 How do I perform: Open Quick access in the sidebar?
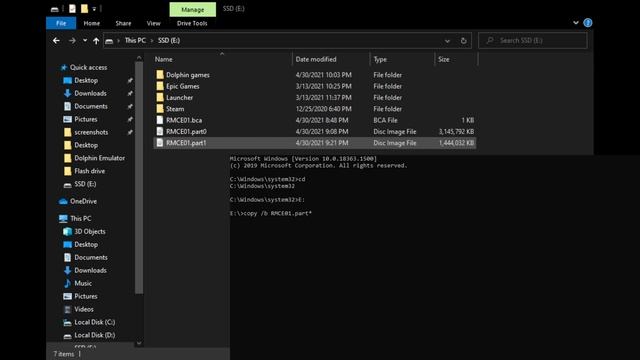click(88, 67)
